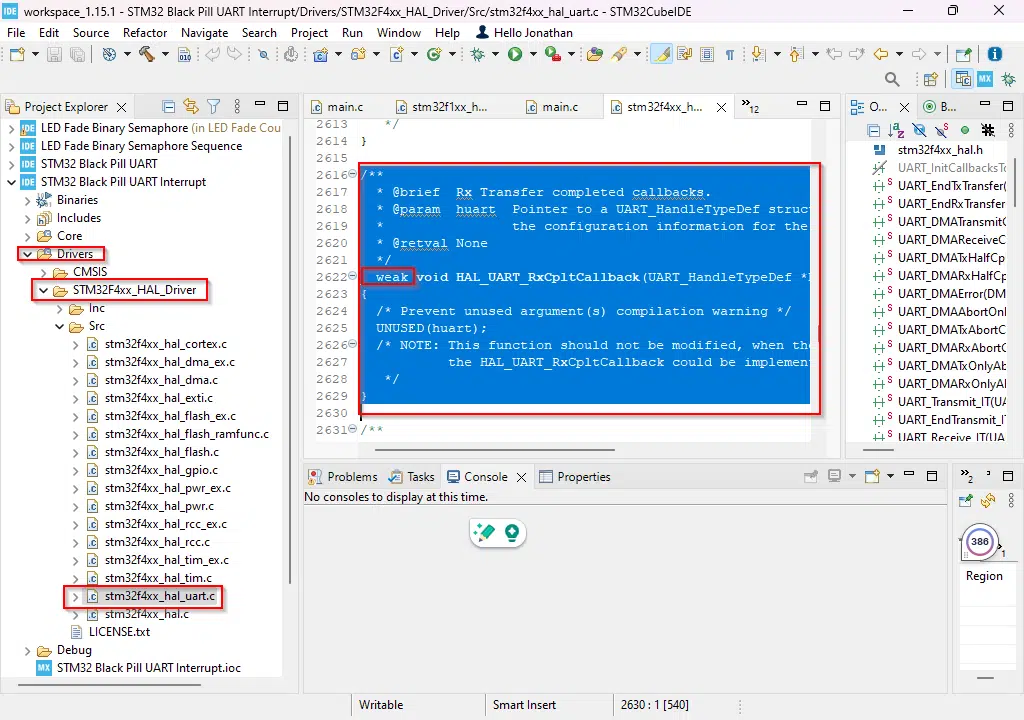Toggle alphabetical sort in Outline view
This screenshot has width=1024, height=720.
point(896,131)
